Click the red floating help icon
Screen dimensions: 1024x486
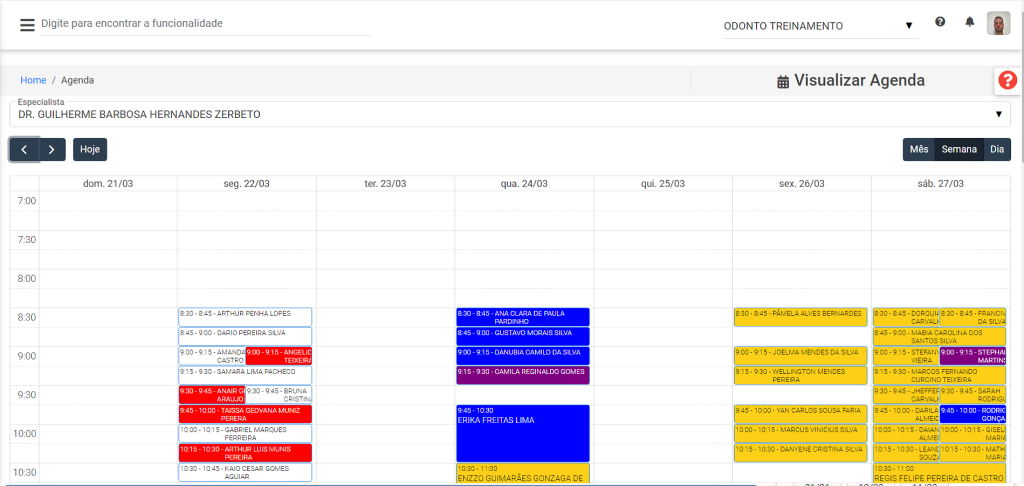click(x=1008, y=81)
